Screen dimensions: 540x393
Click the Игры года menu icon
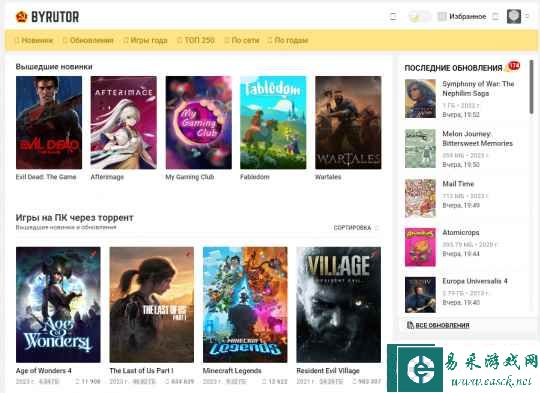[126, 40]
